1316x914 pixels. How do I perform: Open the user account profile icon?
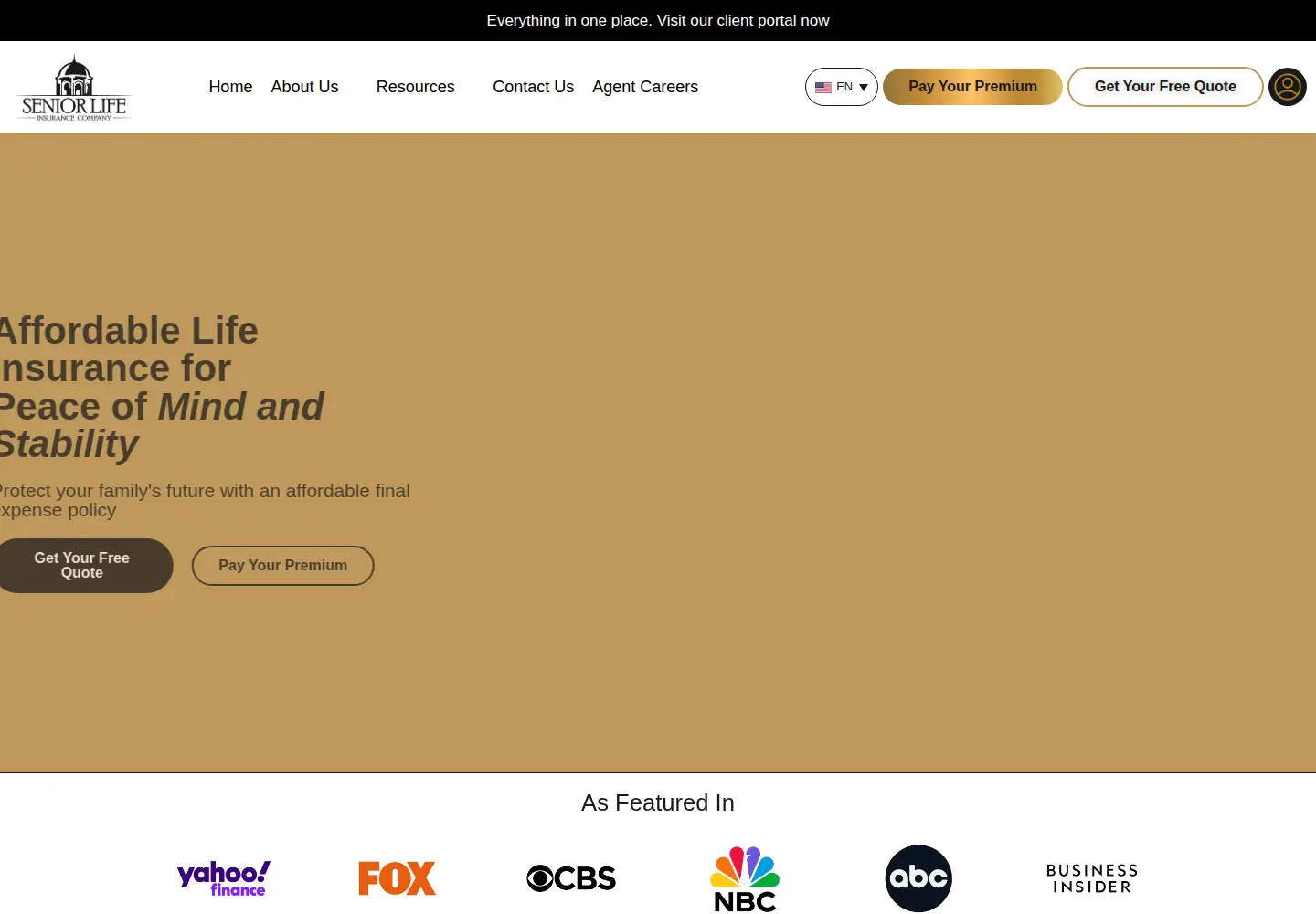click(x=1288, y=87)
